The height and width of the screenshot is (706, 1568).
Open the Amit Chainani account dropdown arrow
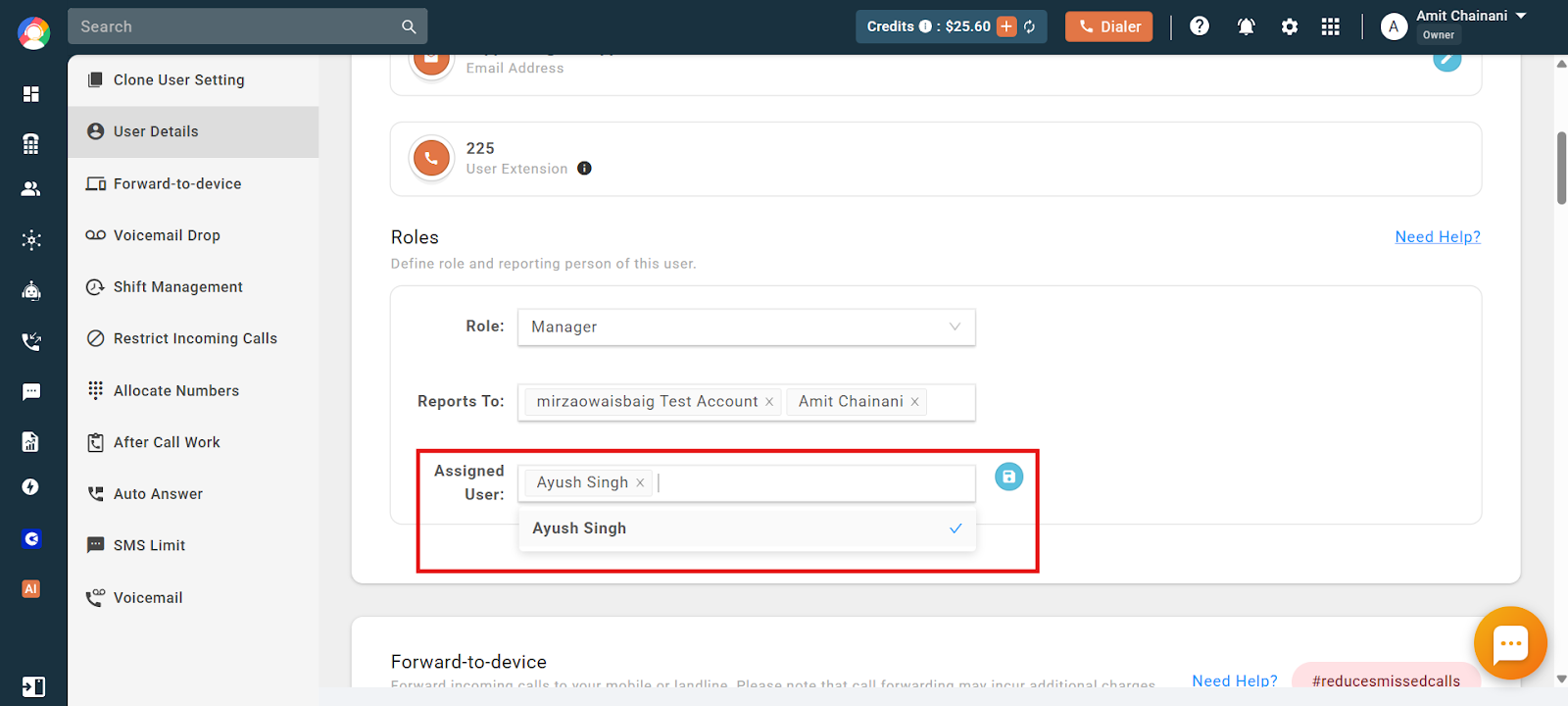[1521, 16]
